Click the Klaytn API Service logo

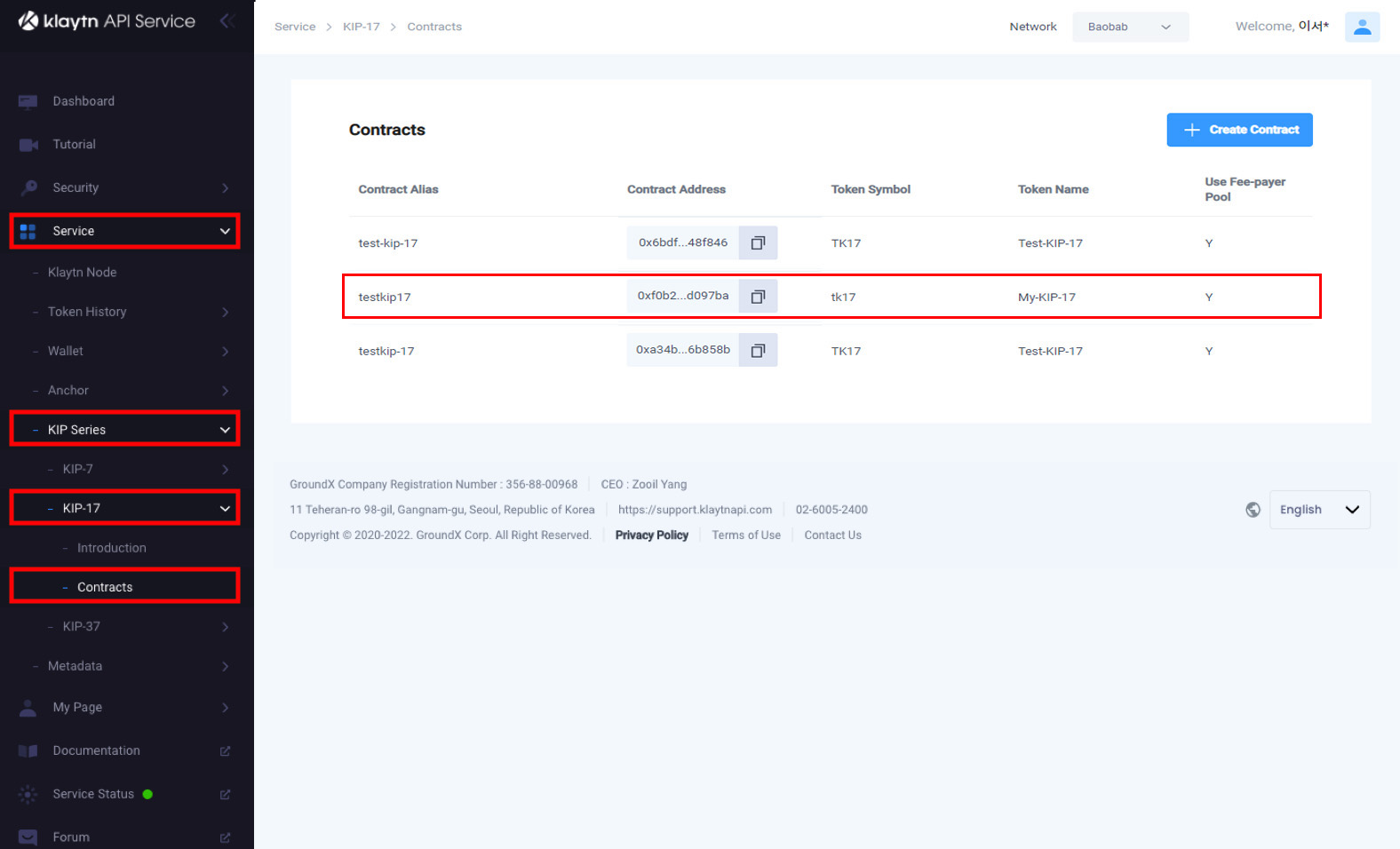point(107,20)
